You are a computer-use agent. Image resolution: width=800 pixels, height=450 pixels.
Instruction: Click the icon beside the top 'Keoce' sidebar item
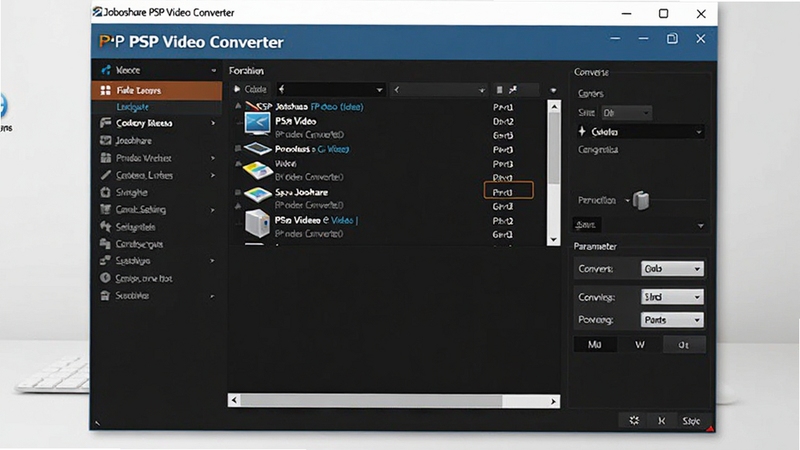106,70
